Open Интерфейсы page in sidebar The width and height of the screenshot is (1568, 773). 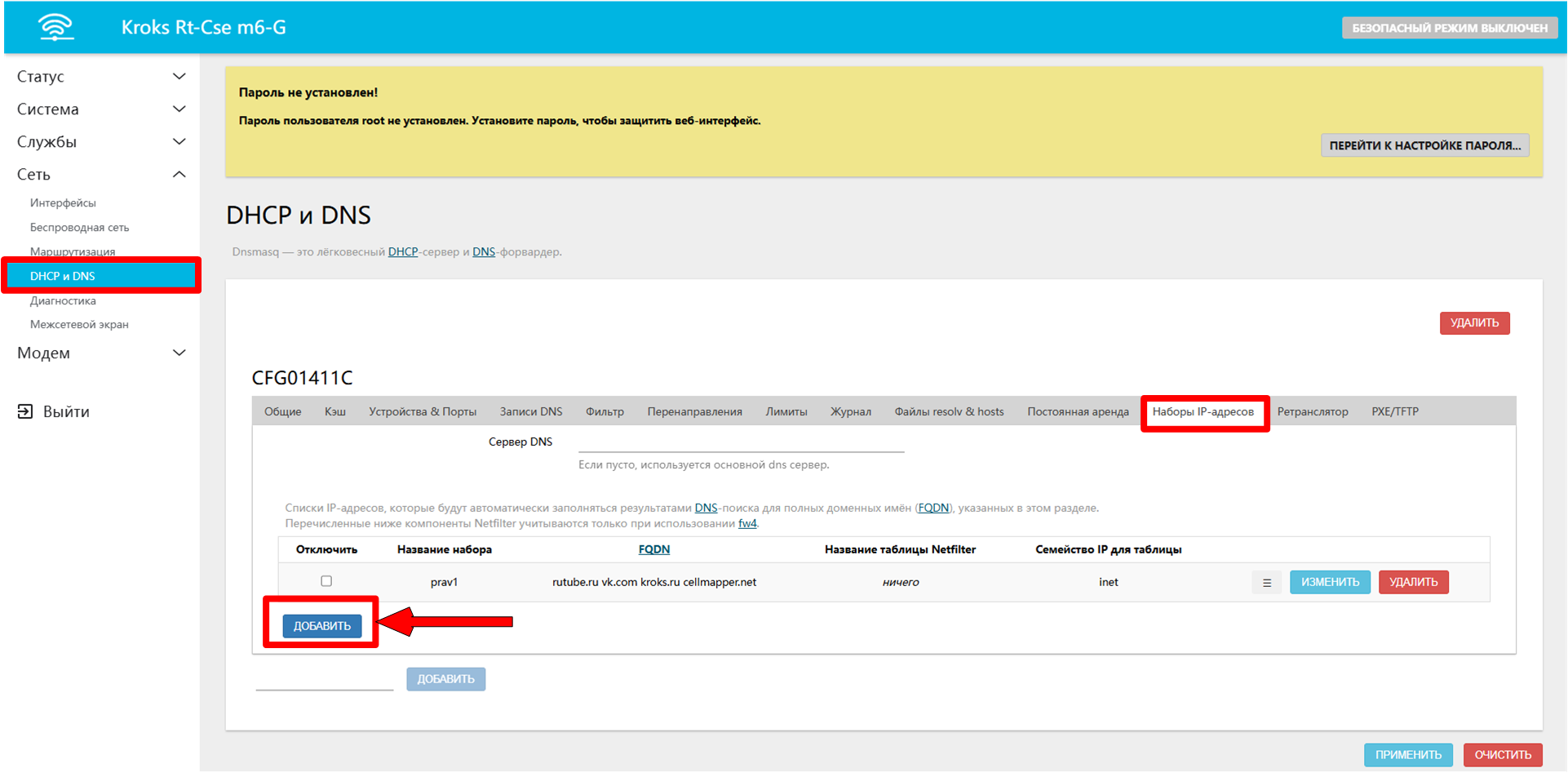click(63, 203)
